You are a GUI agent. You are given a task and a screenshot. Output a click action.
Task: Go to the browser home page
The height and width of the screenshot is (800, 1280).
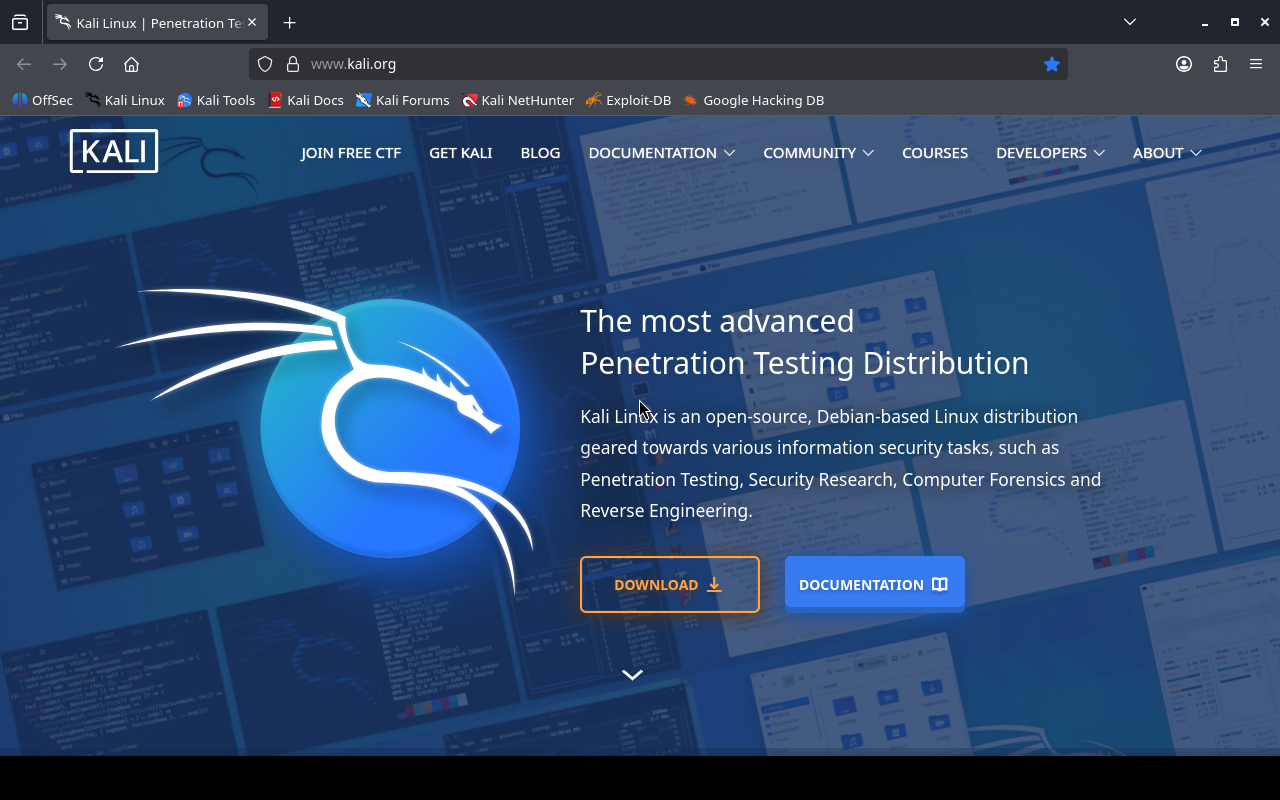[131, 64]
